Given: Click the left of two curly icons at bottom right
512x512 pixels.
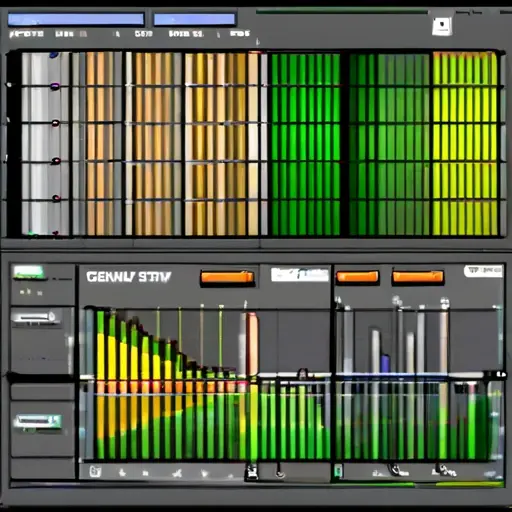Looking at the screenshot, I should [396, 470].
